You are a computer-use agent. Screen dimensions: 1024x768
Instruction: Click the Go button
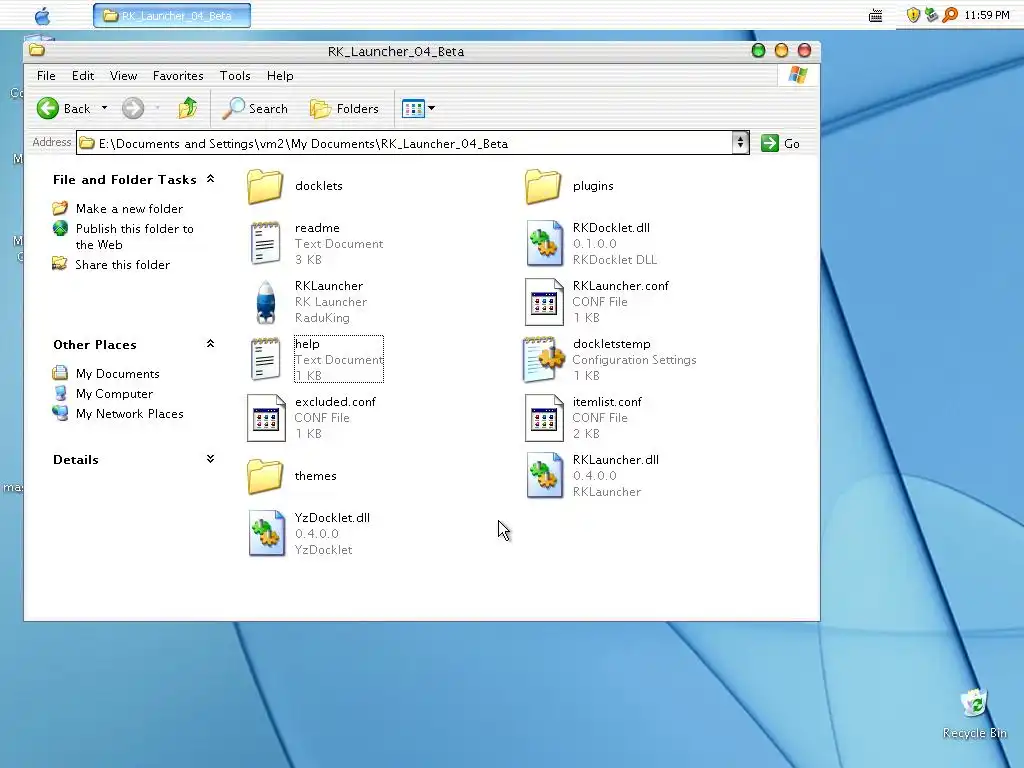tap(781, 144)
